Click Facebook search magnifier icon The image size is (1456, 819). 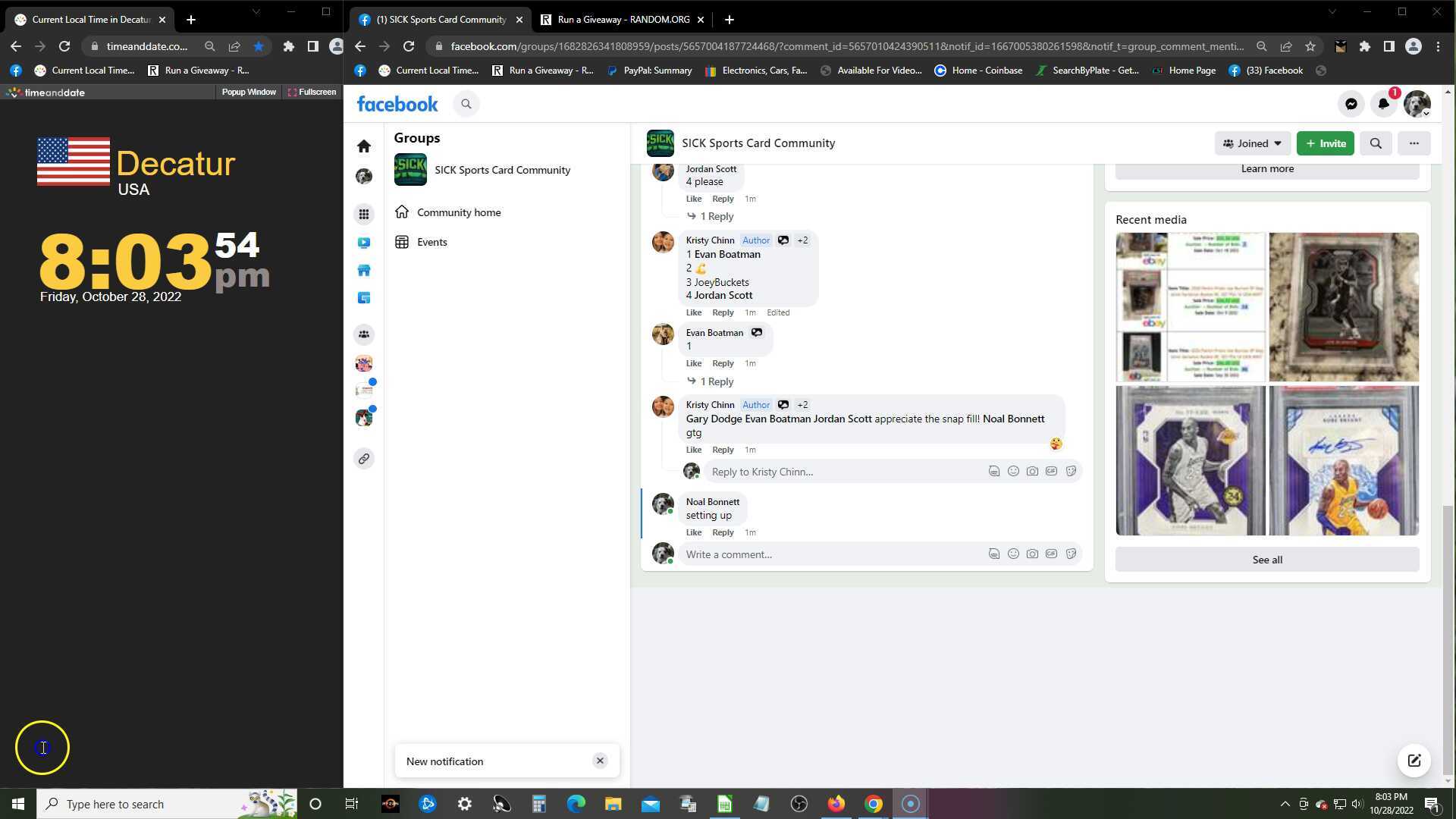466,104
